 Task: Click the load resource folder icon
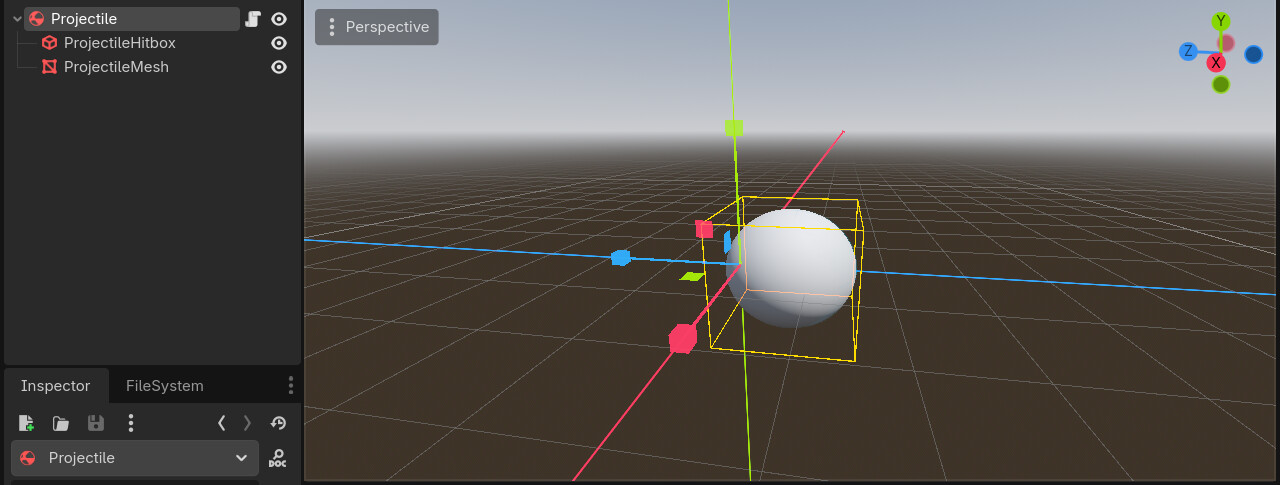tap(61, 423)
